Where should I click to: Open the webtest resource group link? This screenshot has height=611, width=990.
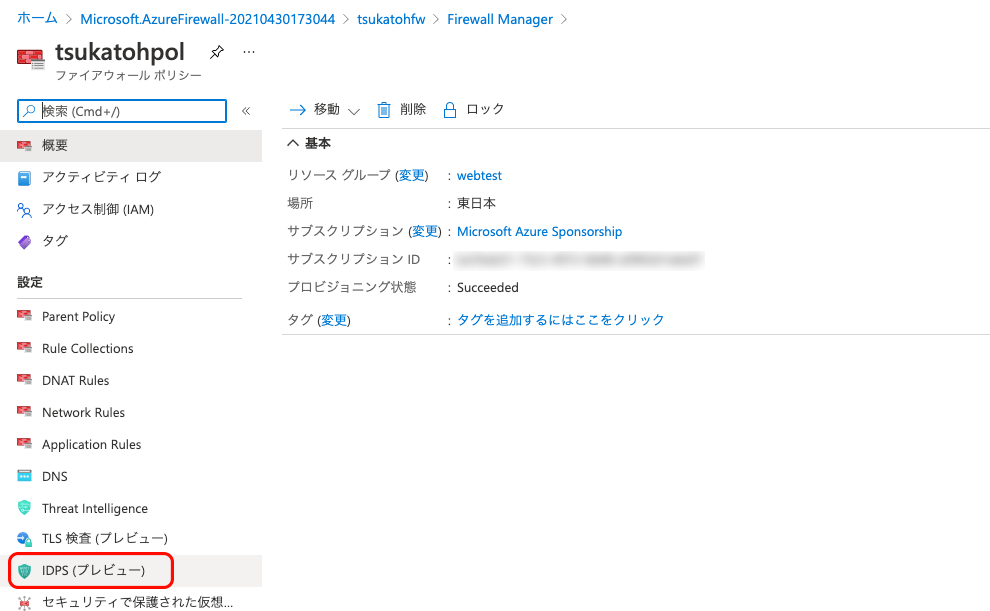point(478,175)
